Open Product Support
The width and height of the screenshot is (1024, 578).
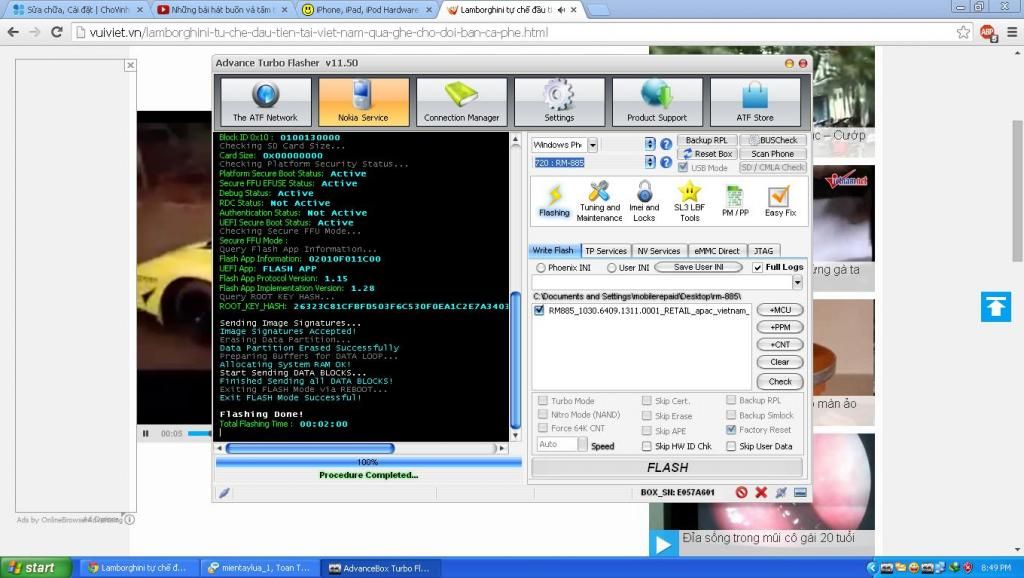(657, 101)
